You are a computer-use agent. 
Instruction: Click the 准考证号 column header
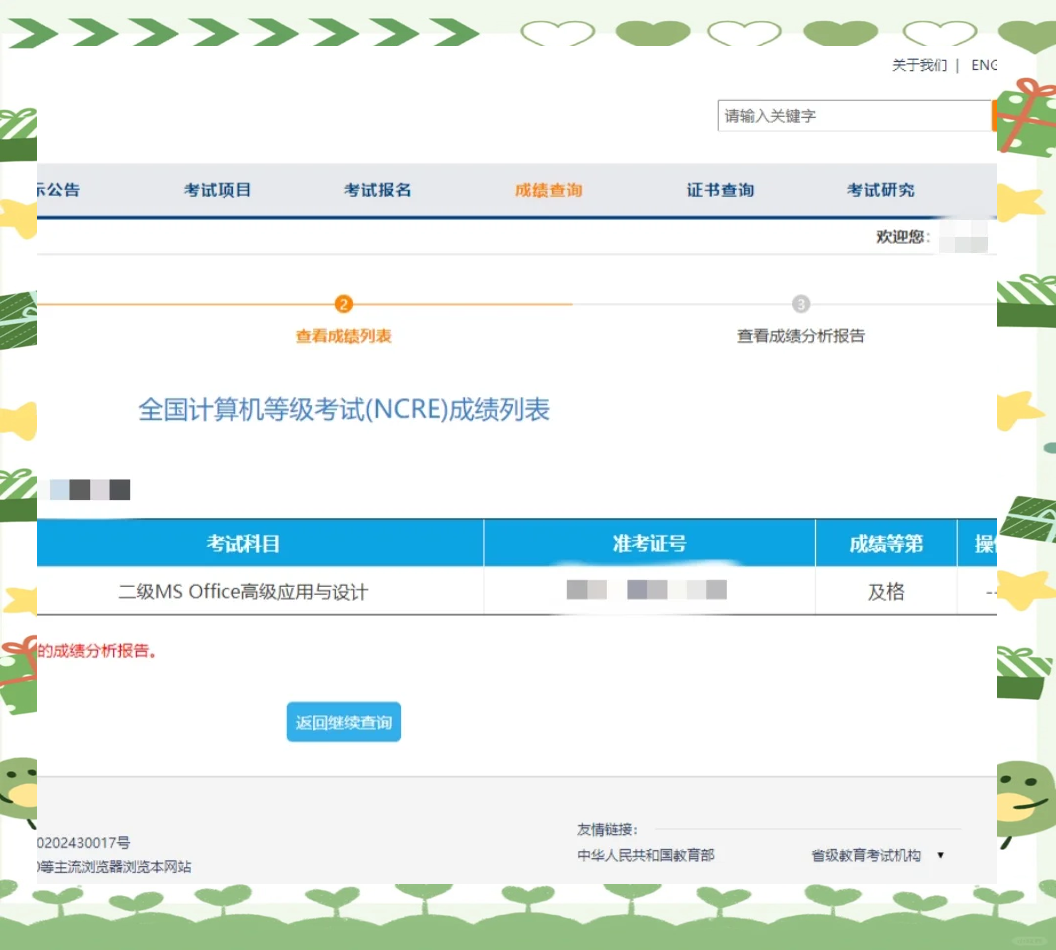(x=649, y=544)
